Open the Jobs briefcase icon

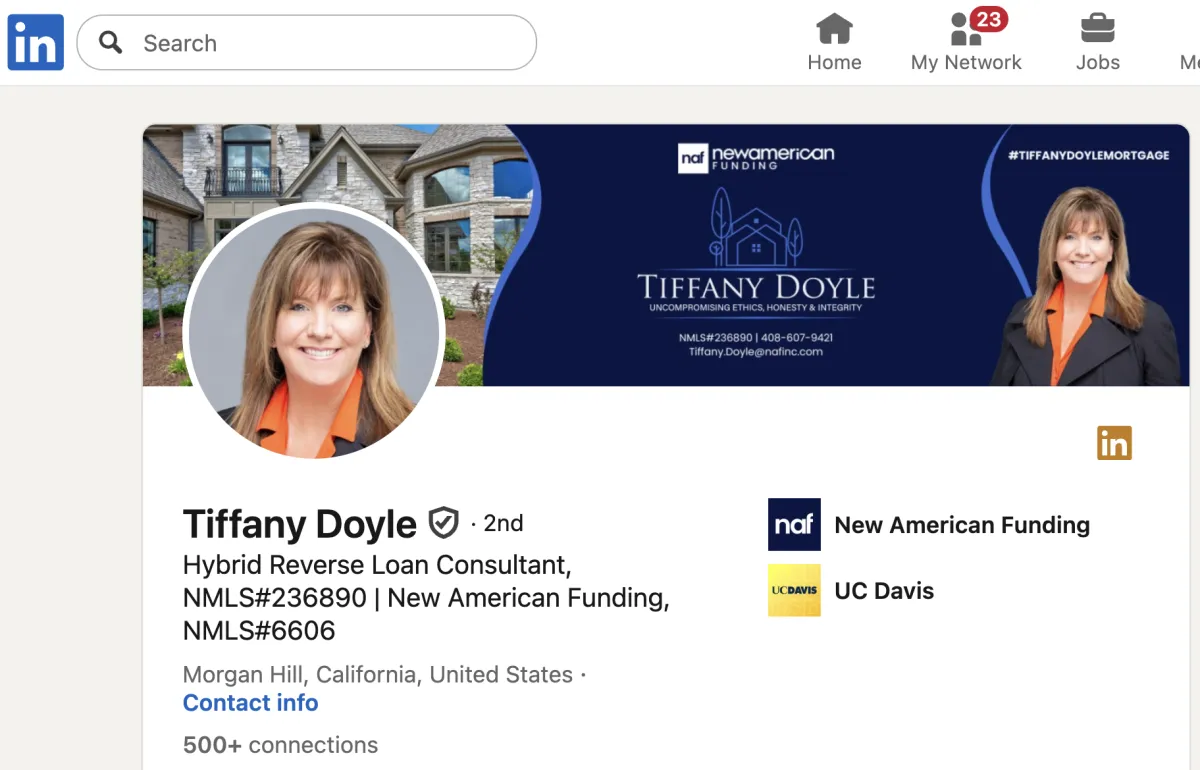[x=1097, y=28]
